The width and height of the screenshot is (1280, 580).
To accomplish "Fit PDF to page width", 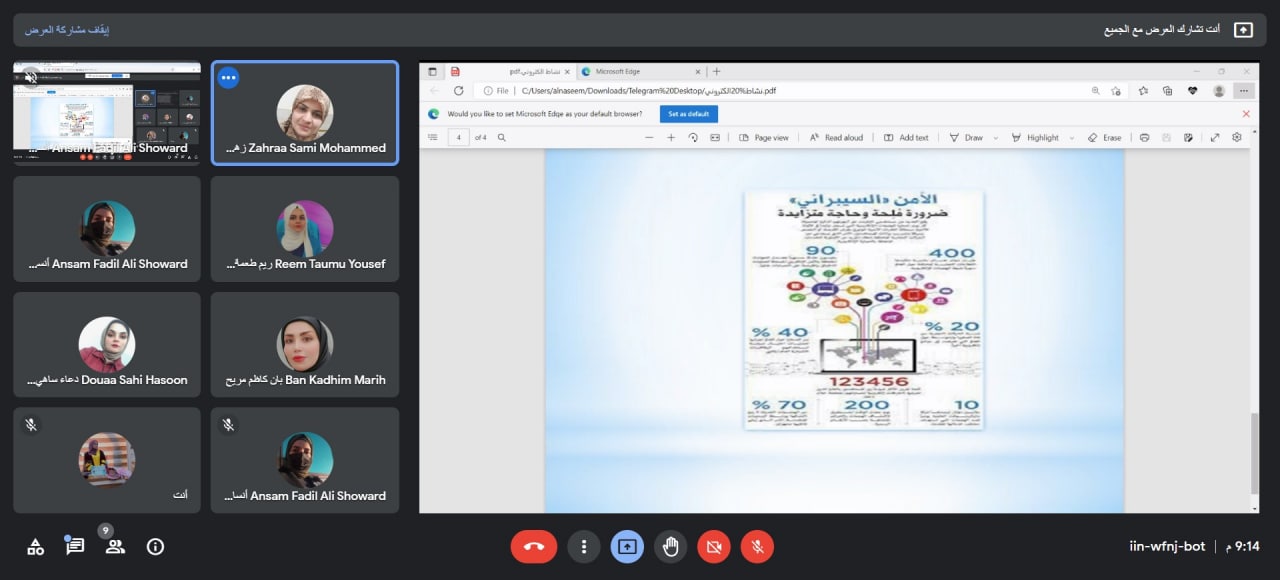I will tap(715, 137).
